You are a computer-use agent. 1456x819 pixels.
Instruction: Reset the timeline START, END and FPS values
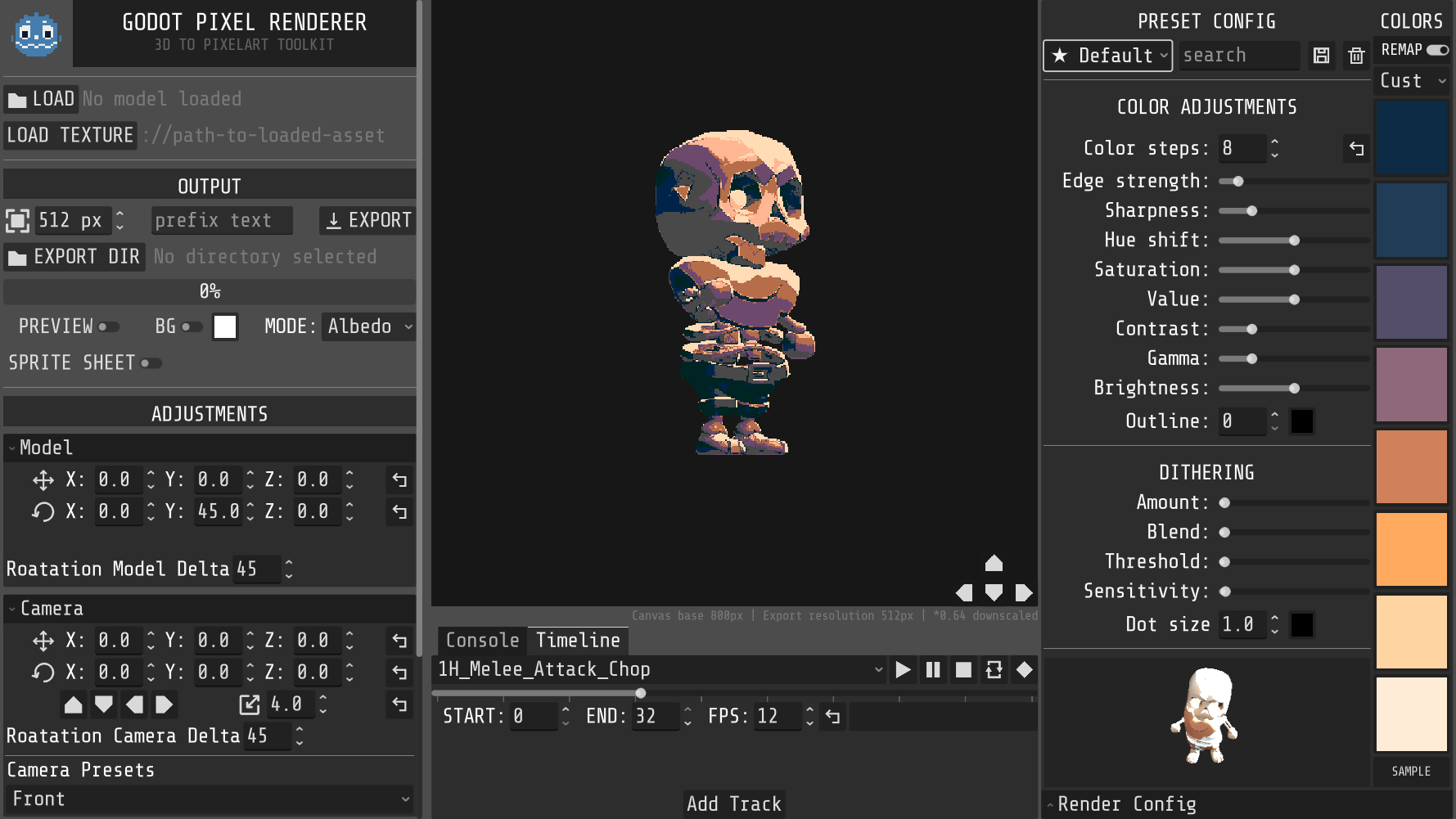[x=832, y=717]
